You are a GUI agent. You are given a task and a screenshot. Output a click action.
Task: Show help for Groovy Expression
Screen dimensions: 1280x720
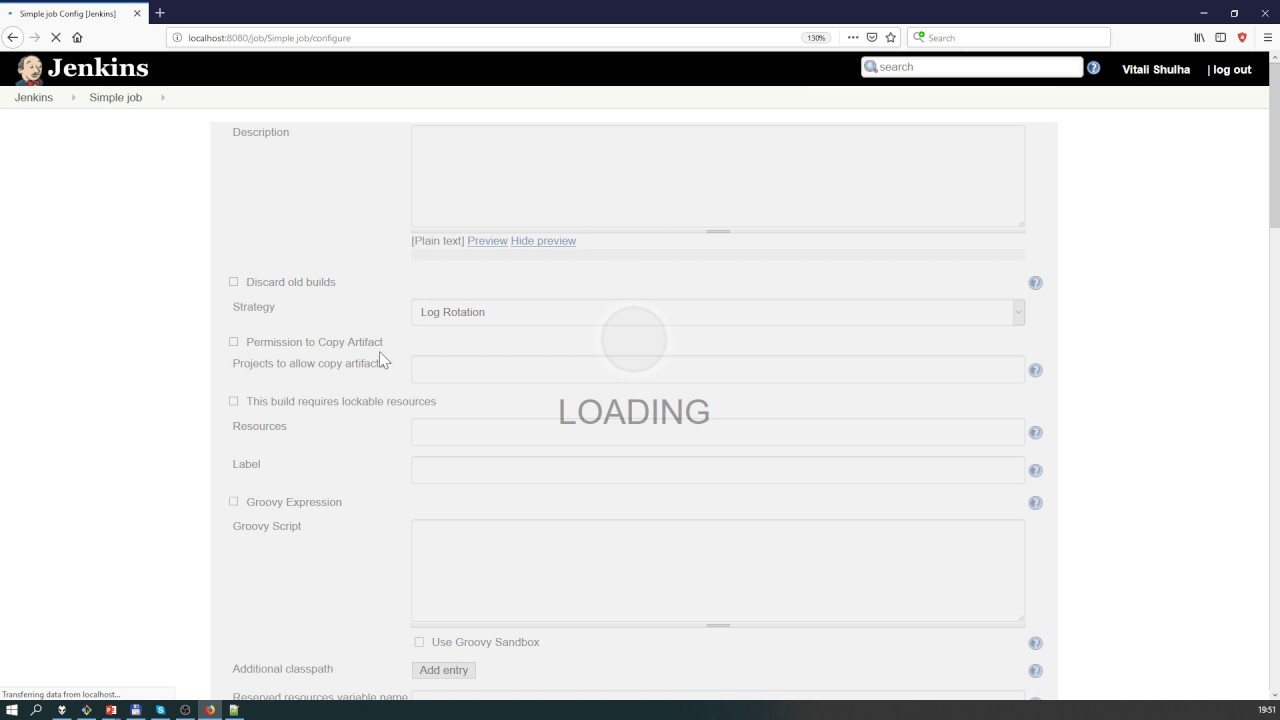(1035, 503)
